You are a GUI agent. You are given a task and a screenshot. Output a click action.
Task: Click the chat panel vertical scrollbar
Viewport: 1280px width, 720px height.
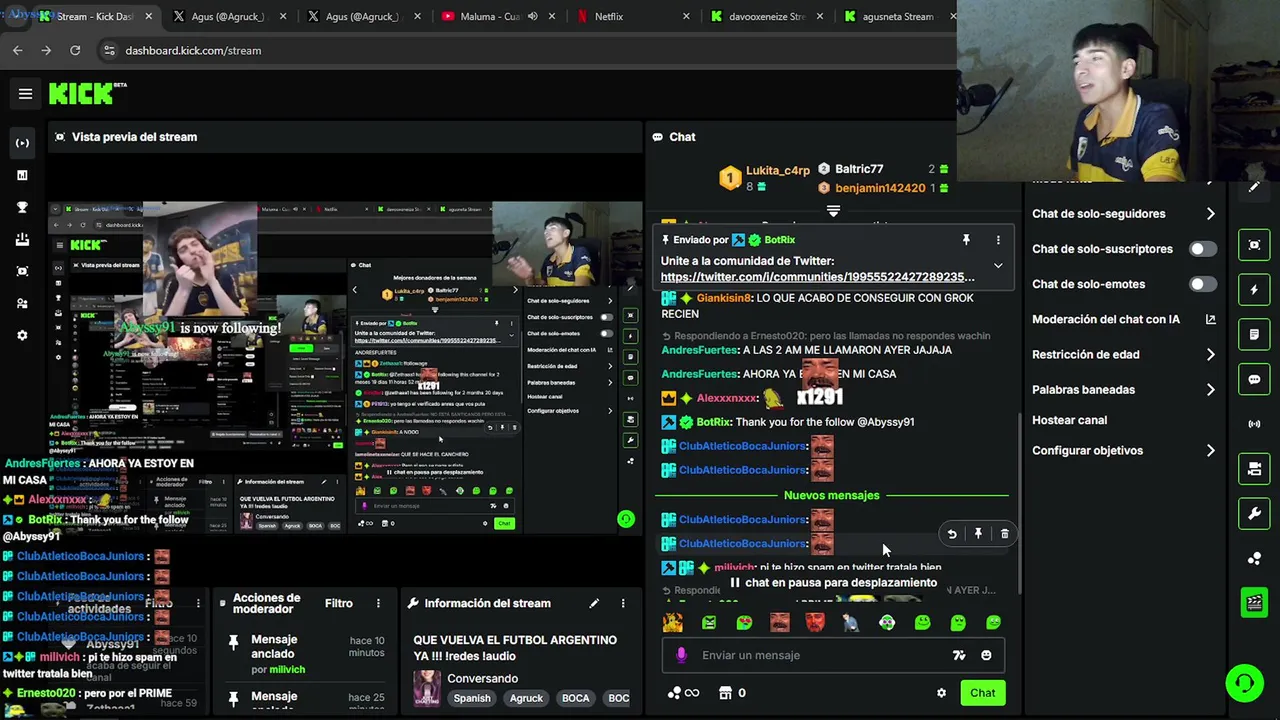coord(1018,505)
